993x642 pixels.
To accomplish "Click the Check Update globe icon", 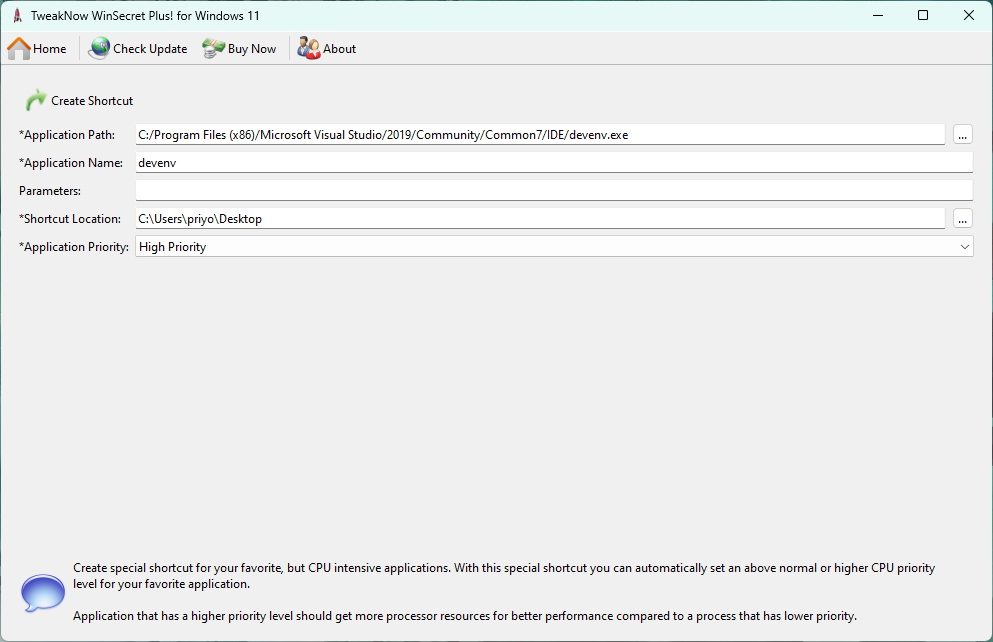I will [99, 48].
